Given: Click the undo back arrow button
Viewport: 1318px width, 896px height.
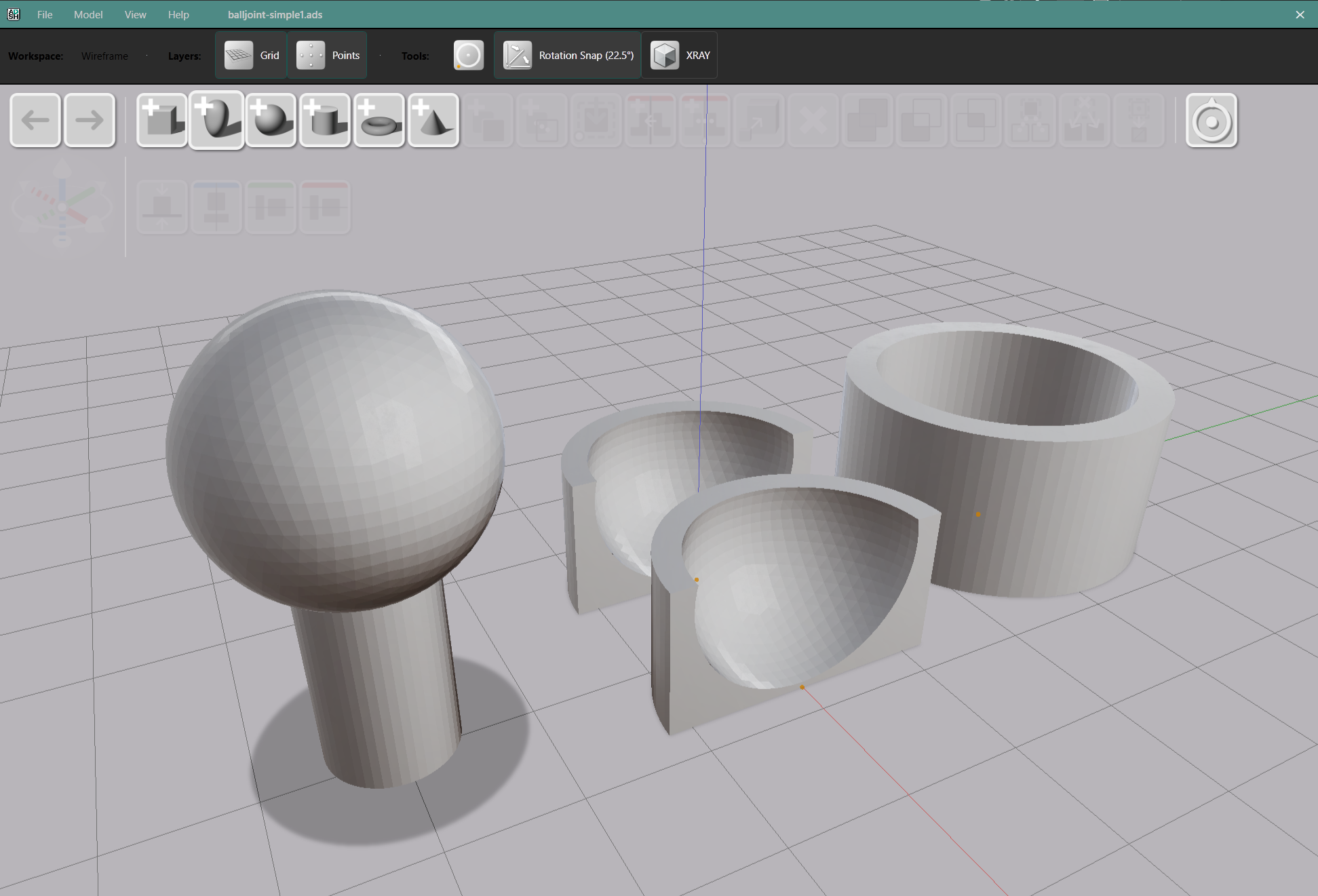Looking at the screenshot, I should point(35,120).
